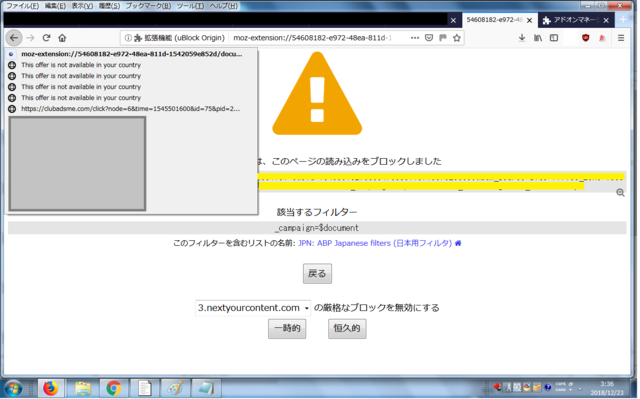Screen dimensions: 640x399
Task: Close the 54608182-e972 tab
Action: point(529,20)
